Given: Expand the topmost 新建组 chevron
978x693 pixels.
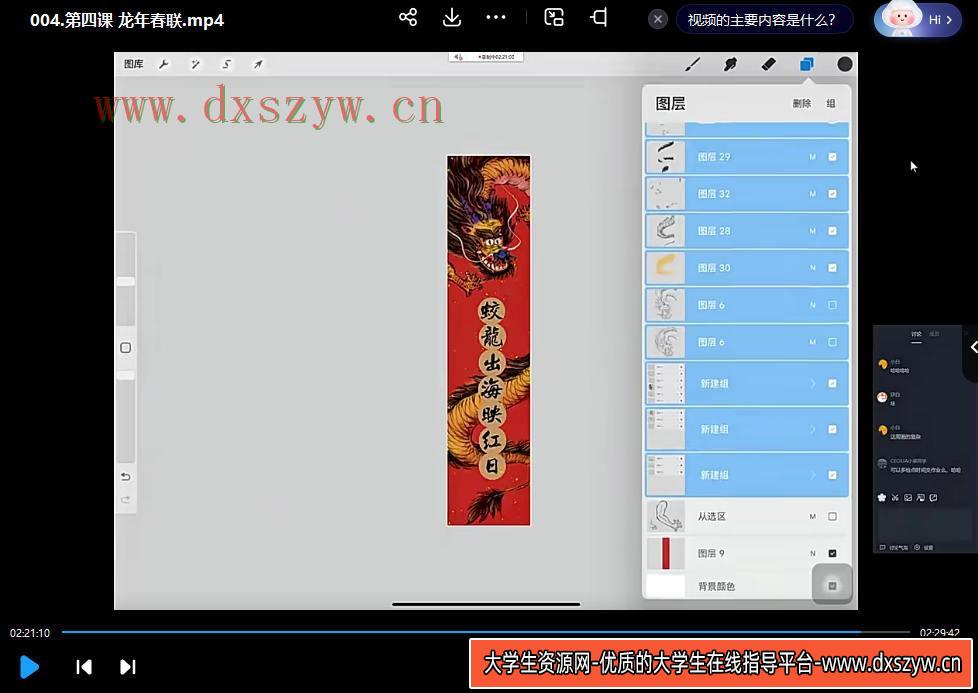Looking at the screenshot, I should tap(813, 384).
